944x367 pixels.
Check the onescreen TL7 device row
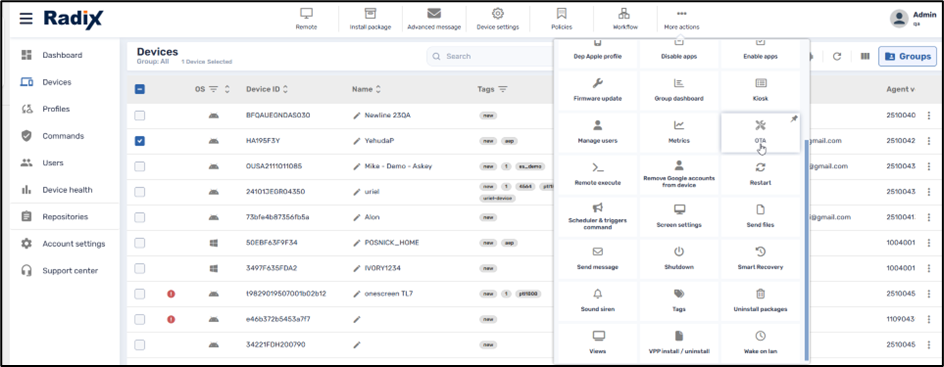(x=139, y=294)
